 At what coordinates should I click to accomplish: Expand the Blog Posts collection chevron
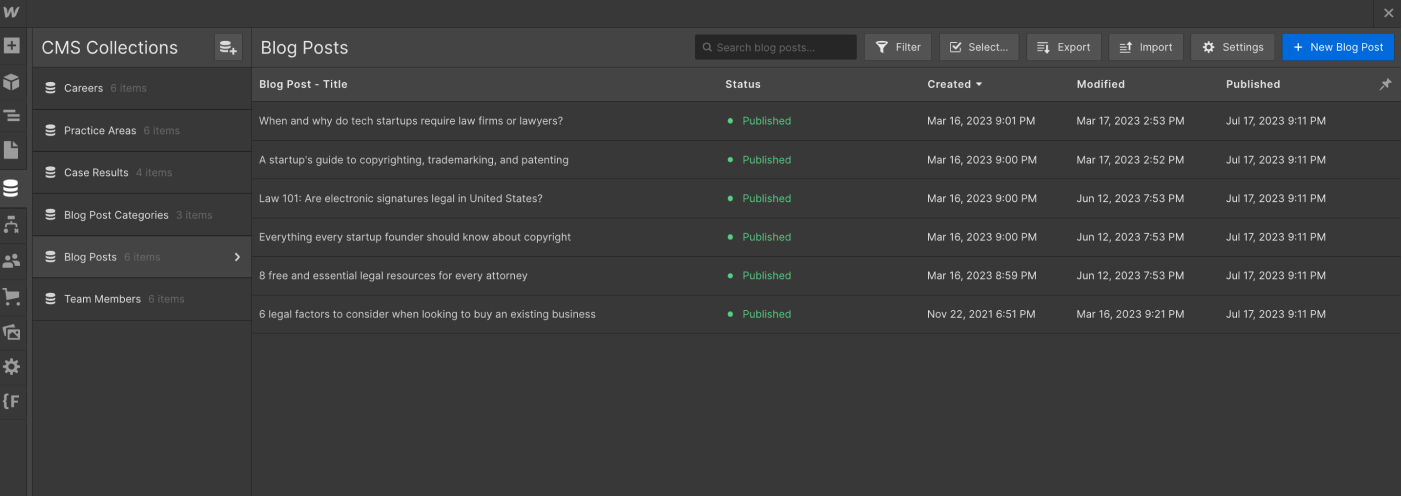(237, 257)
